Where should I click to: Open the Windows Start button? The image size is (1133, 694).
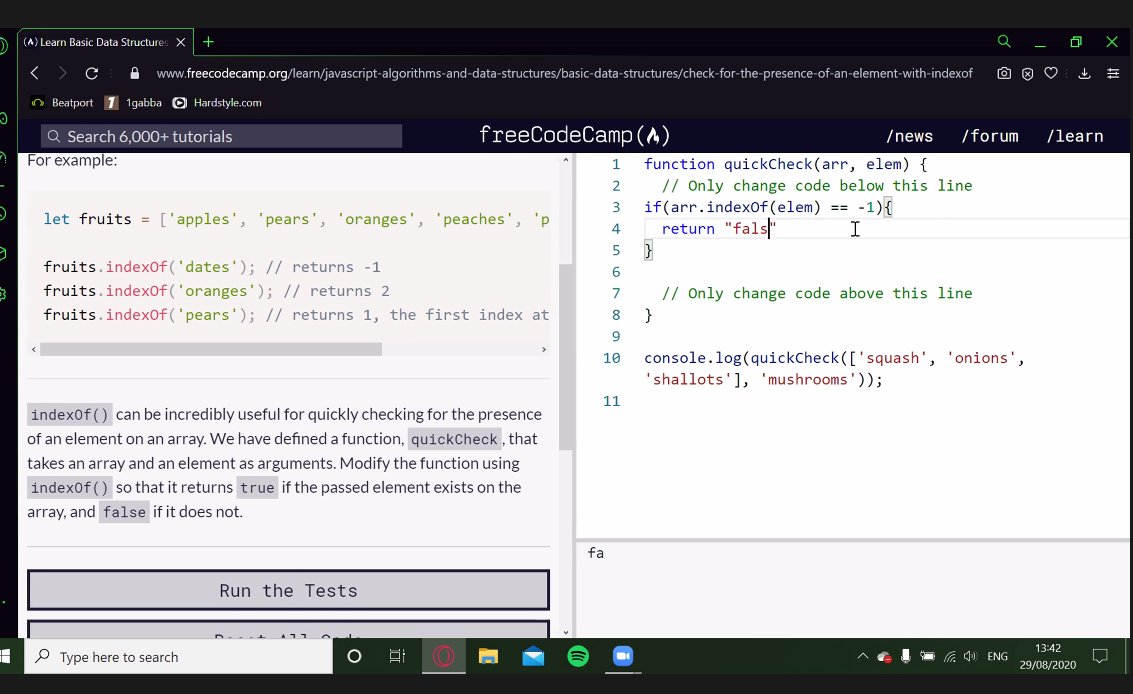6,656
